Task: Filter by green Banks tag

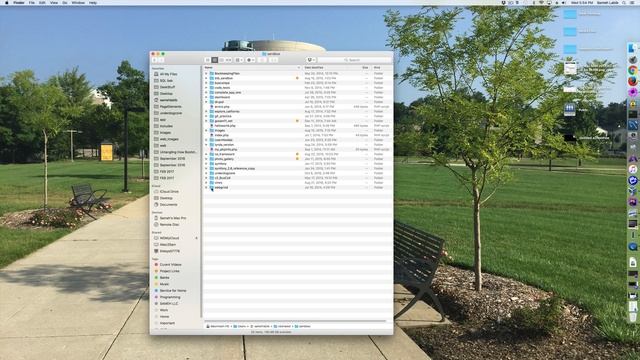Action: tap(162, 278)
